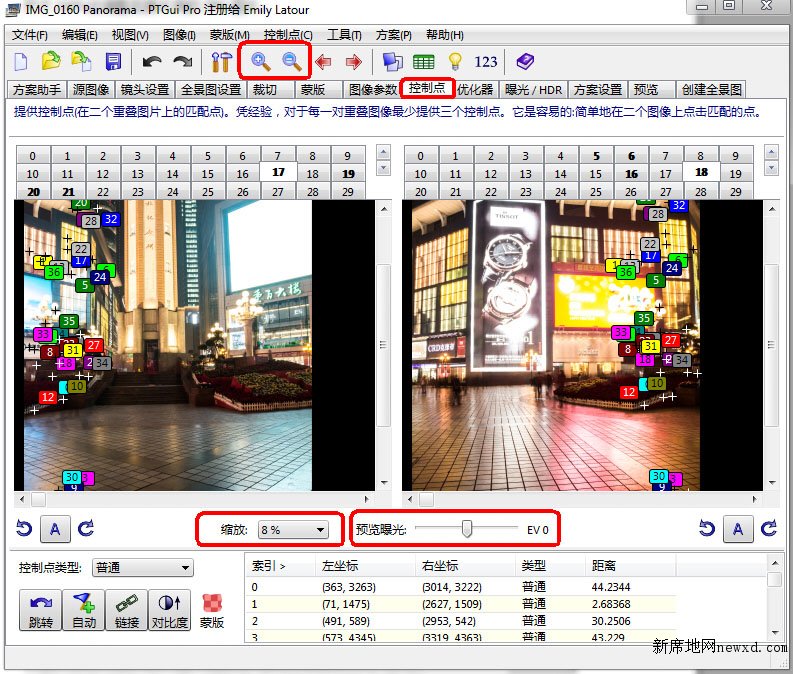Rotate the left image counter-clockwise
The height and width of the screenshot is (674, 793).
tap(24, 529)
